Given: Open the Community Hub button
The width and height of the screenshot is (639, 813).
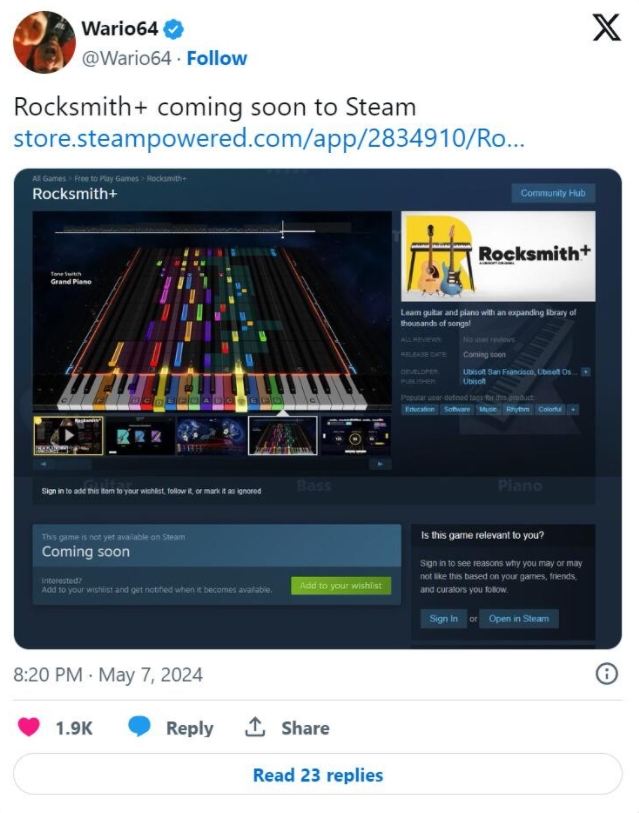Looking at the screenshot, I should (553, 193).
